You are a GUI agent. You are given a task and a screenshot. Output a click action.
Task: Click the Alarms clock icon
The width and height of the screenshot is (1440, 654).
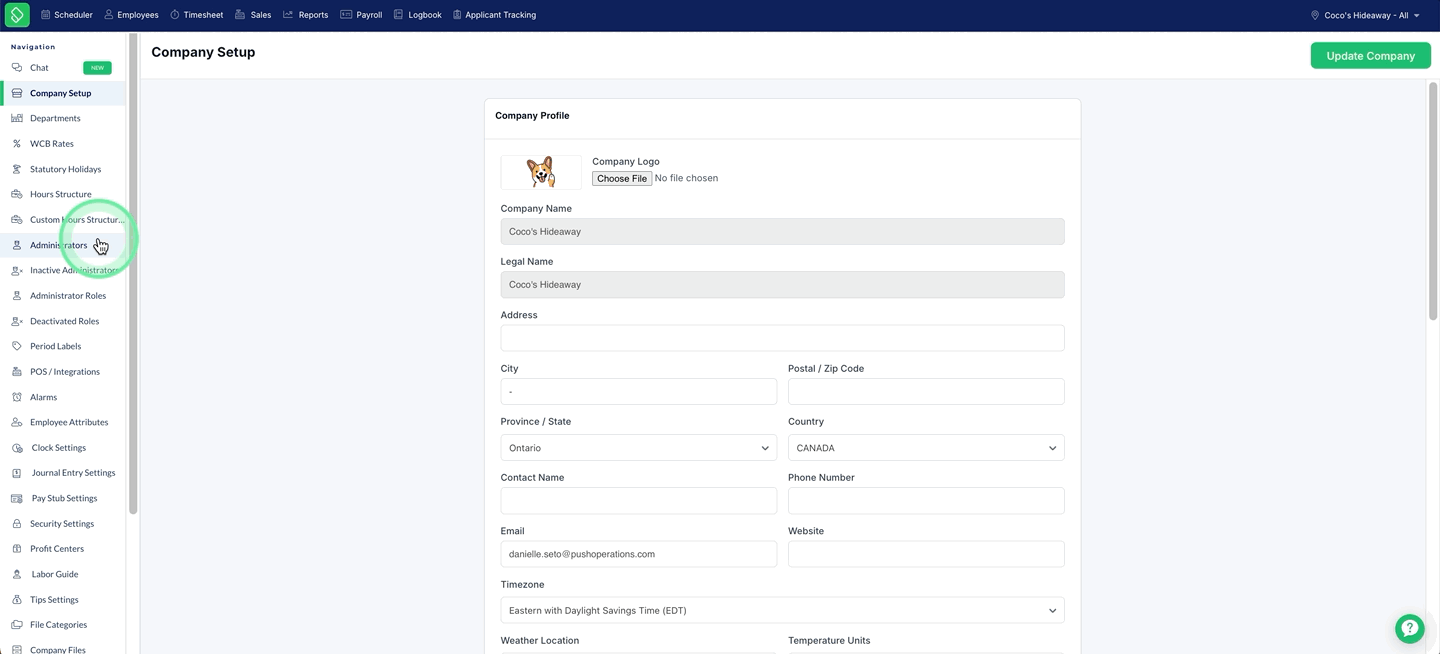coord(17,397)
